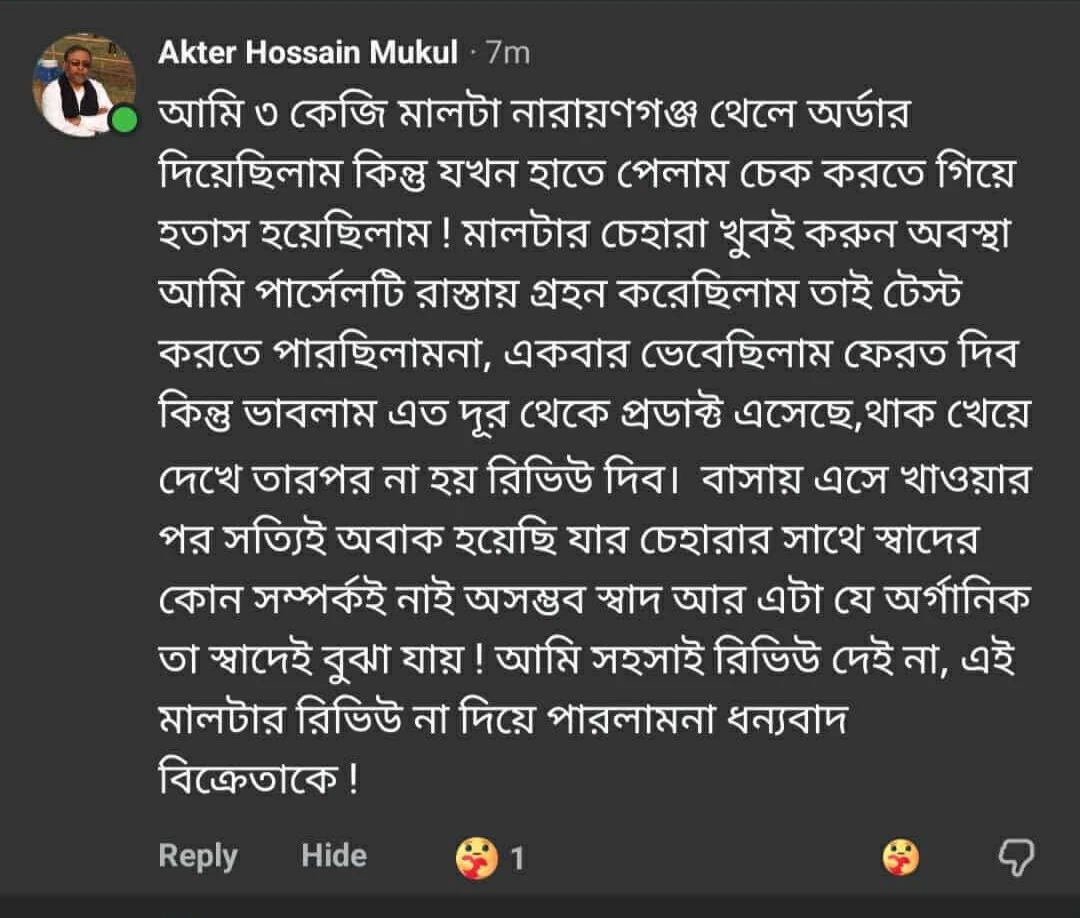The width and height of the screenshot is (1080, 918).
Task: Click Akter Hossain Mukul's profile picture
Action: tap(86, 84)
